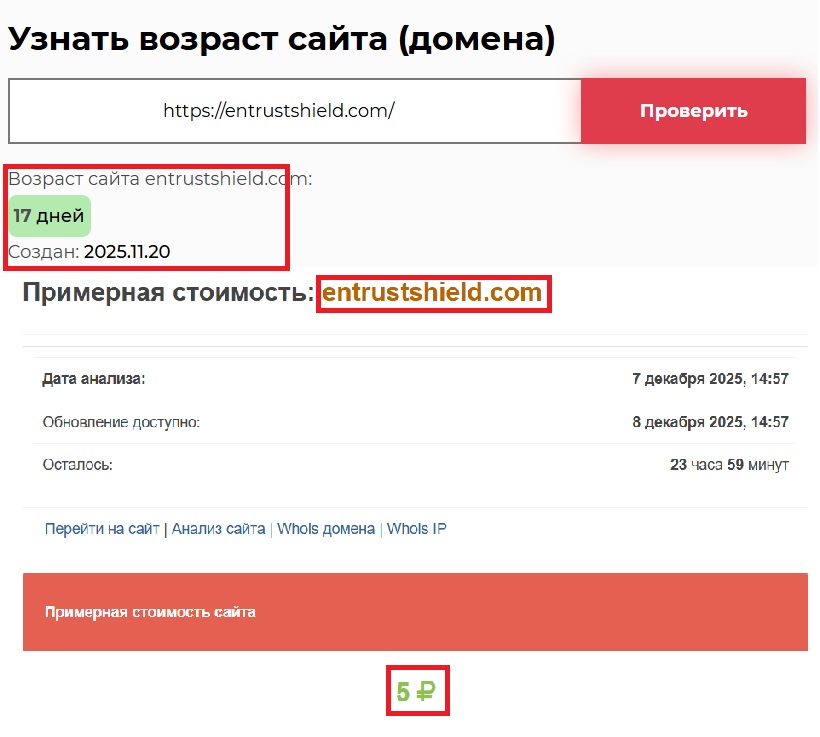Click the URL input field
The width and height of the screenshot is (820, 737).
coord(290,111)
